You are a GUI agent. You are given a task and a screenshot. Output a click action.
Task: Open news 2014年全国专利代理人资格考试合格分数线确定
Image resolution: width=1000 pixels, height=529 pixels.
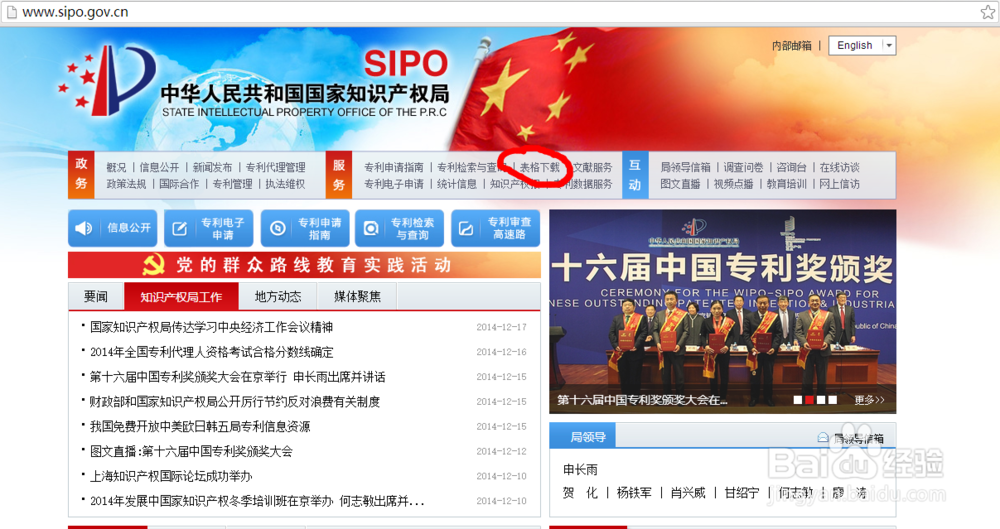click(211, 352)
